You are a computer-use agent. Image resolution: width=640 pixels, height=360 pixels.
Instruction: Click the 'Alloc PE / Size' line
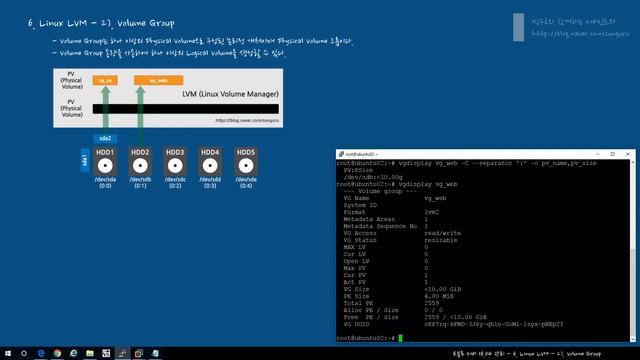coord(393,310)
